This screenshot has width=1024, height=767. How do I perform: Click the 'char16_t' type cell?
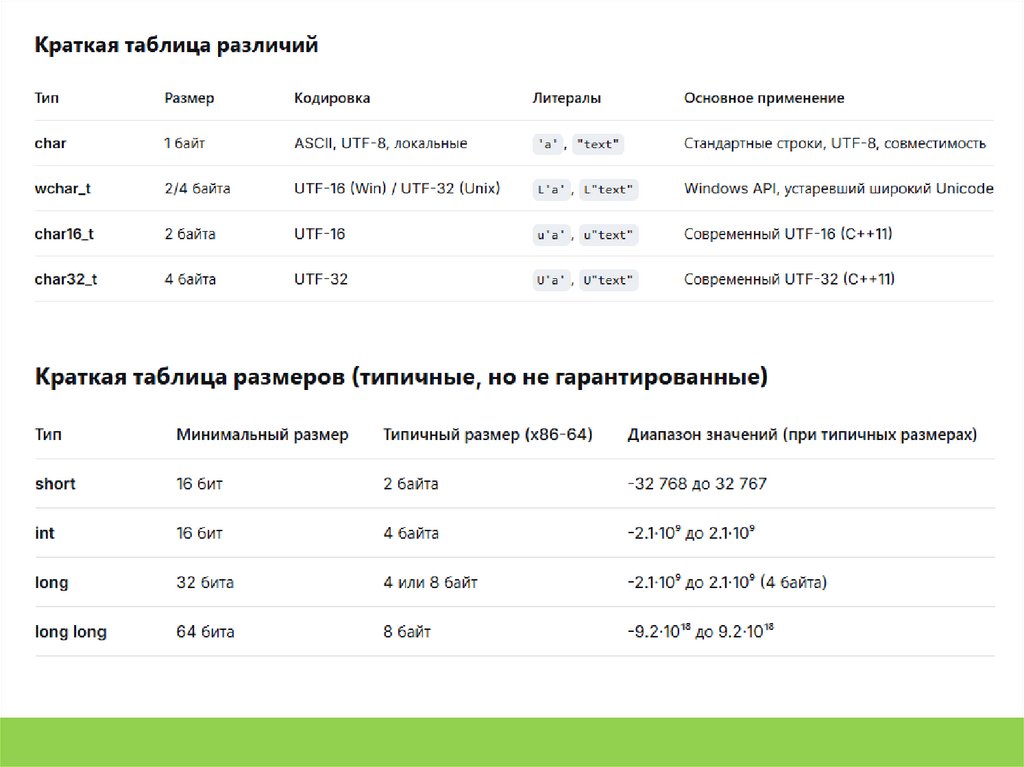pyautogui.click(x=64, y=234)
